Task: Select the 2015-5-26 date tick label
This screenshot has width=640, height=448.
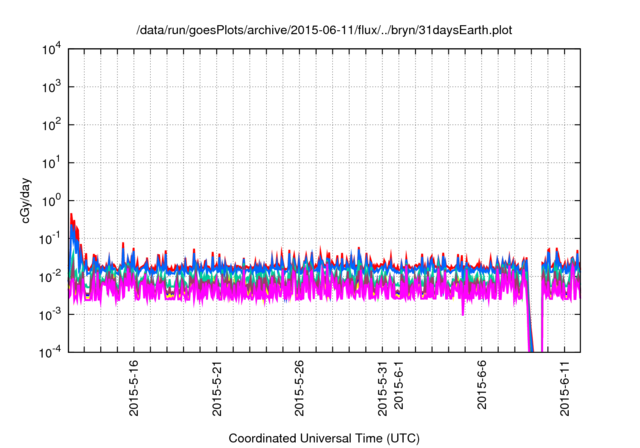Action: click(299, 389)
